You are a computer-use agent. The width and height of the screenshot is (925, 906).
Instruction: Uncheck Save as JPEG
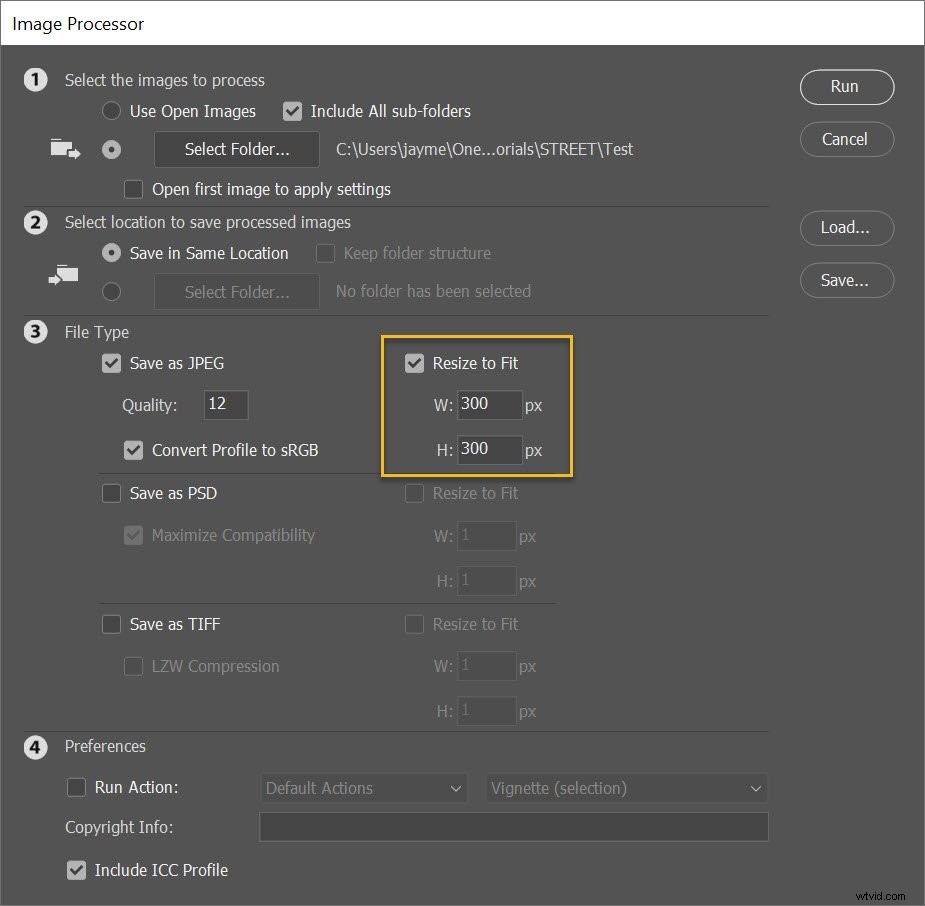pyautogui.click(x=111, y=363)
